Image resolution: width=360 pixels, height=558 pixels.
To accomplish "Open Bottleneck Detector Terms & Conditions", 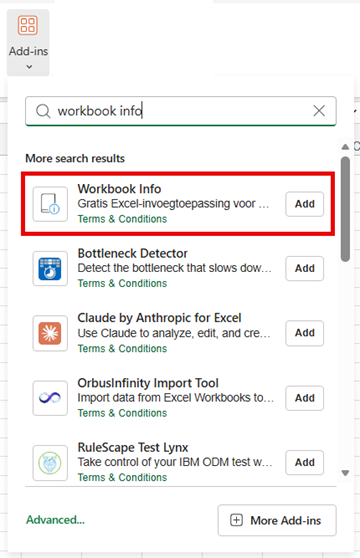I will click(122, 283).
